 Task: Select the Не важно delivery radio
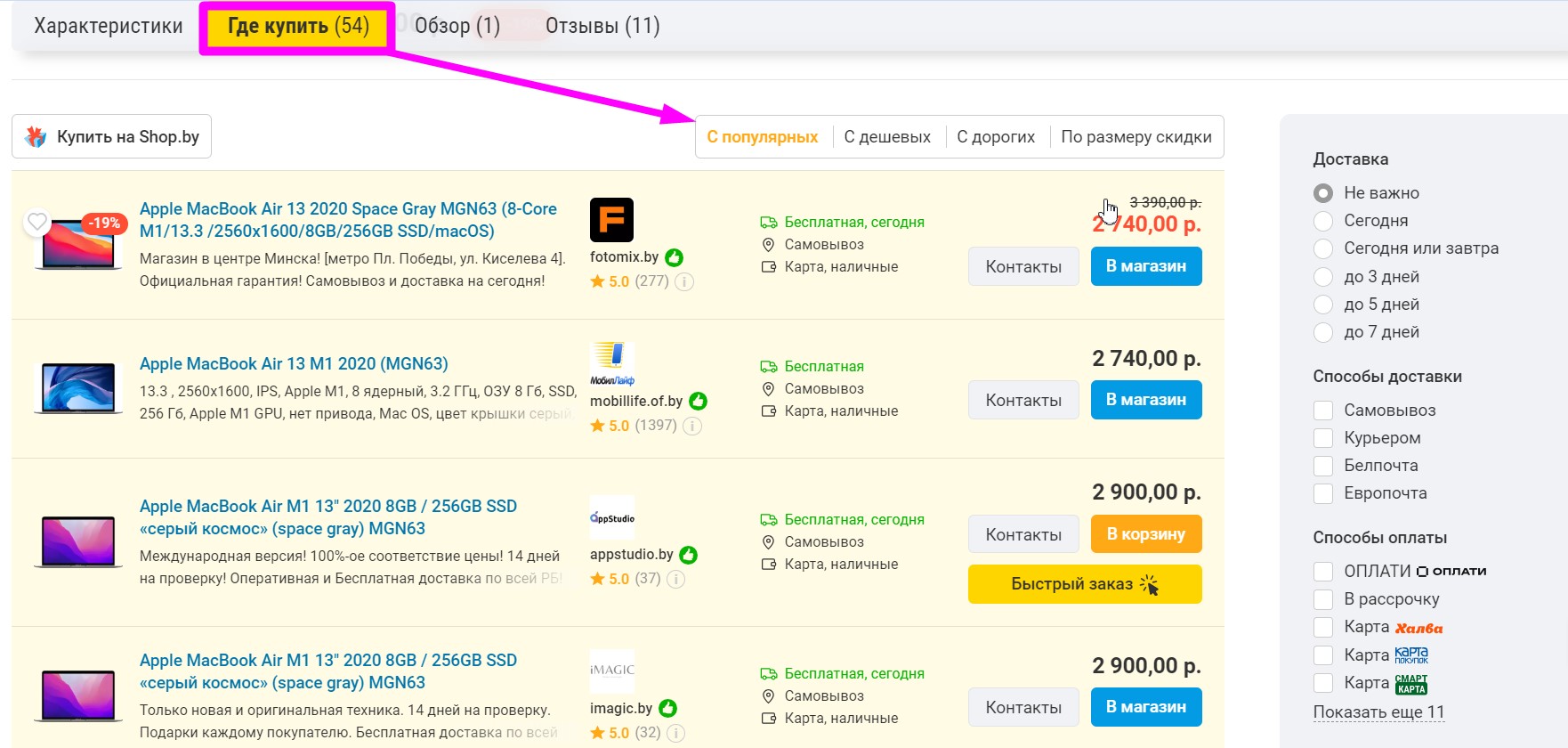[x=1323, y=193]
